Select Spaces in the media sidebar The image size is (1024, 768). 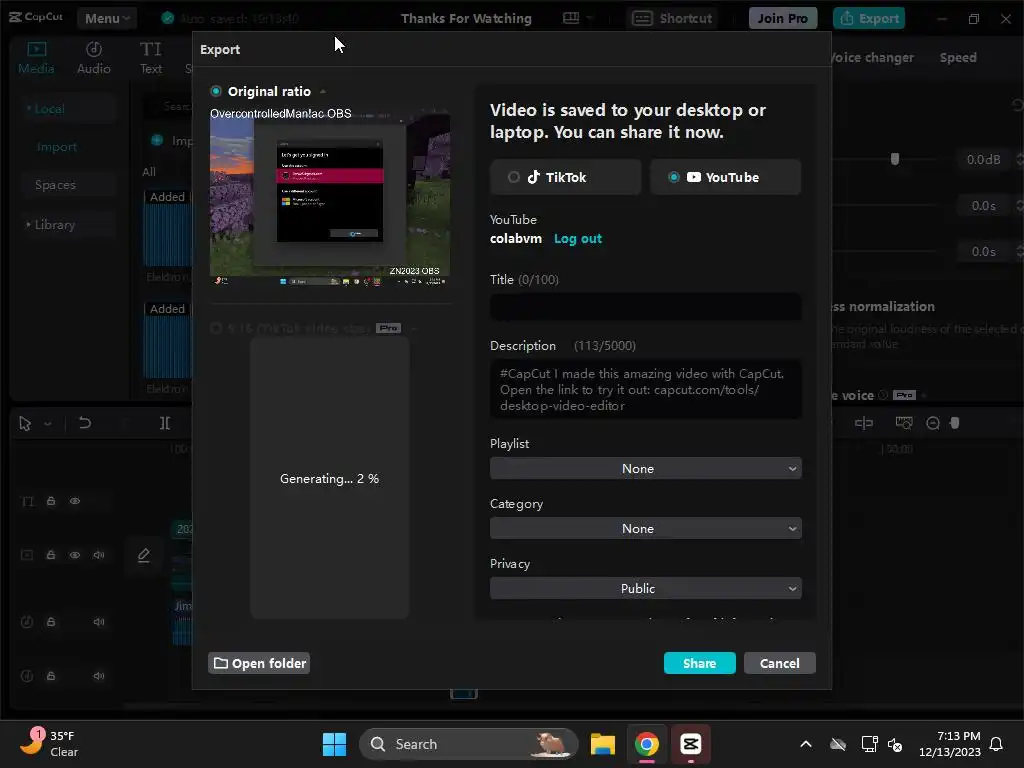pyautogui.click(x=56, y=185)
